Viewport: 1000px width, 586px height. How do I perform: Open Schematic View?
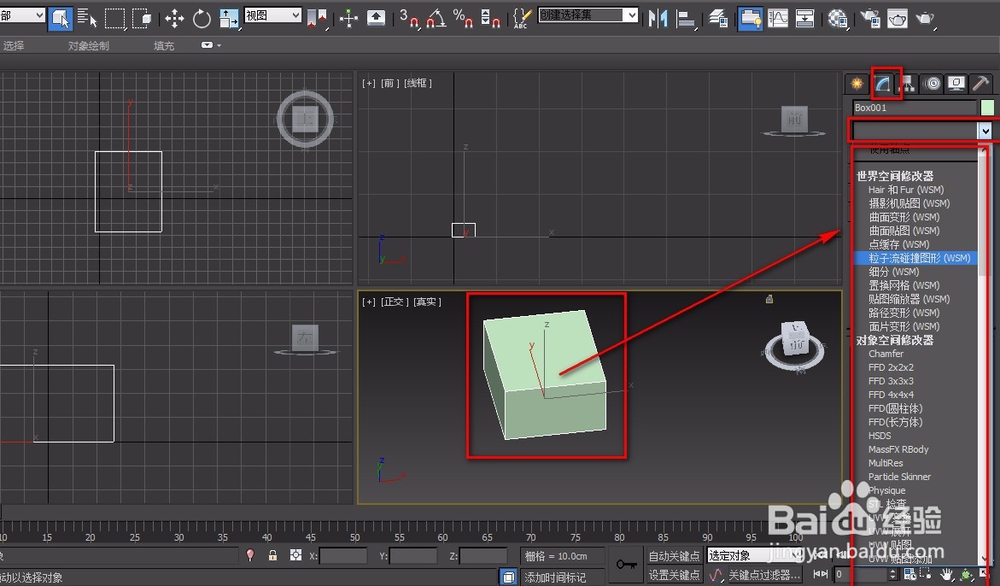pyautogui.click(x=805, y=18)
